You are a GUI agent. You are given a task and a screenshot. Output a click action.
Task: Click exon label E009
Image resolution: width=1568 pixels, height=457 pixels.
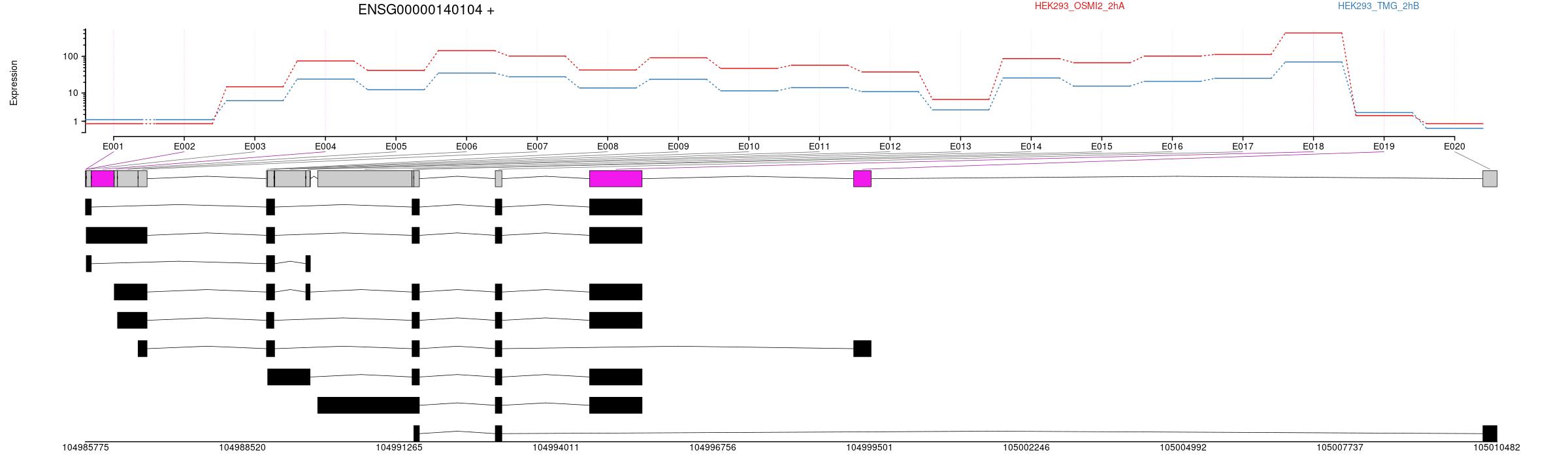point(678,147)
